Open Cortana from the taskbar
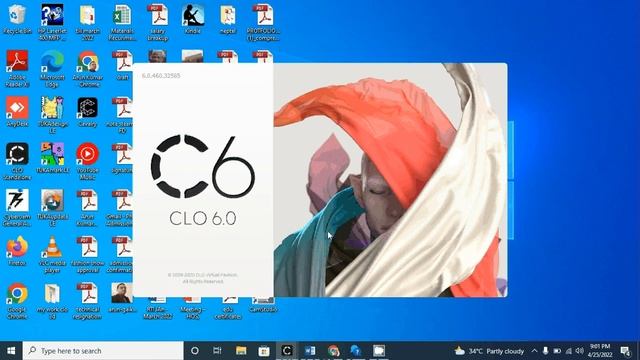This screenshot has height=360, width=640. point(195,351)
